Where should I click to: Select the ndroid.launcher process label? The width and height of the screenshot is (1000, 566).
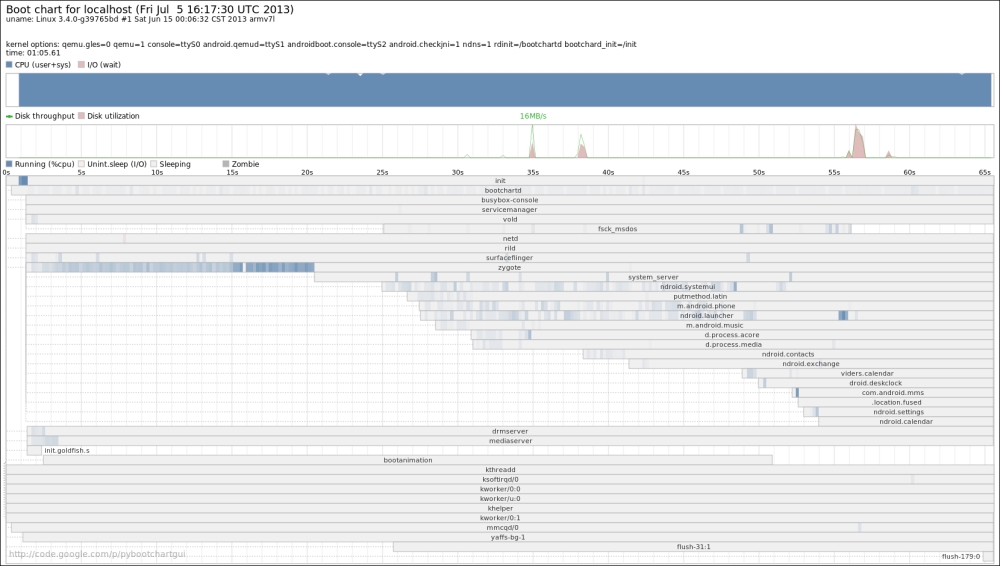707,315
